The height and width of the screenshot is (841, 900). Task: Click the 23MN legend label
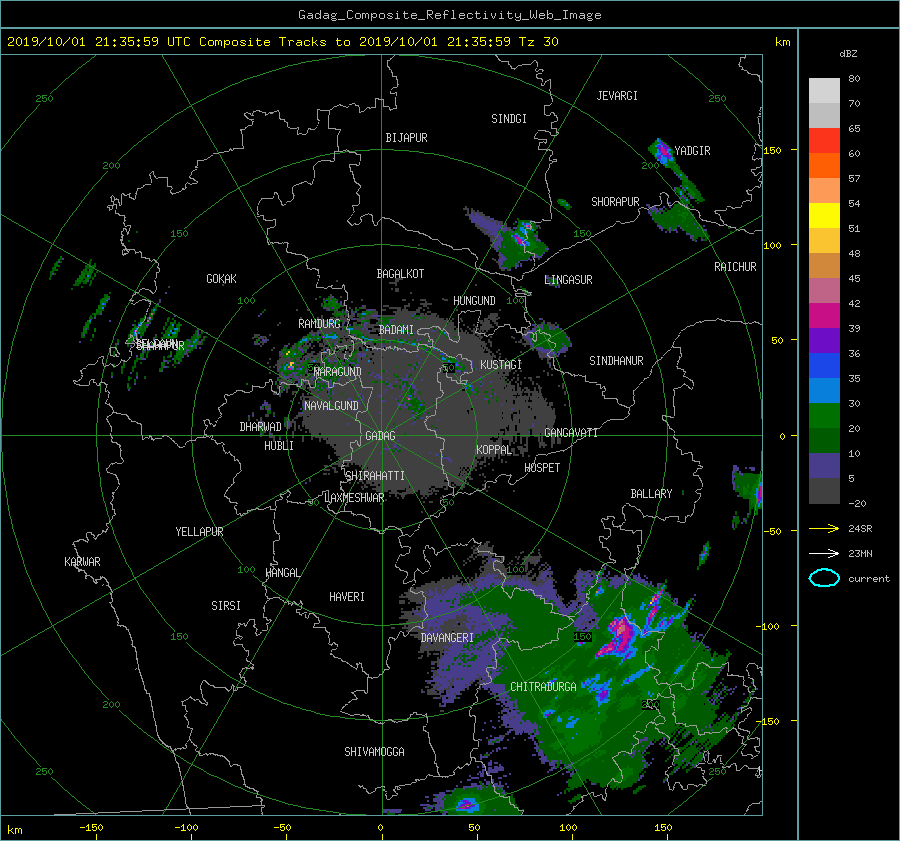pos(860,553)
